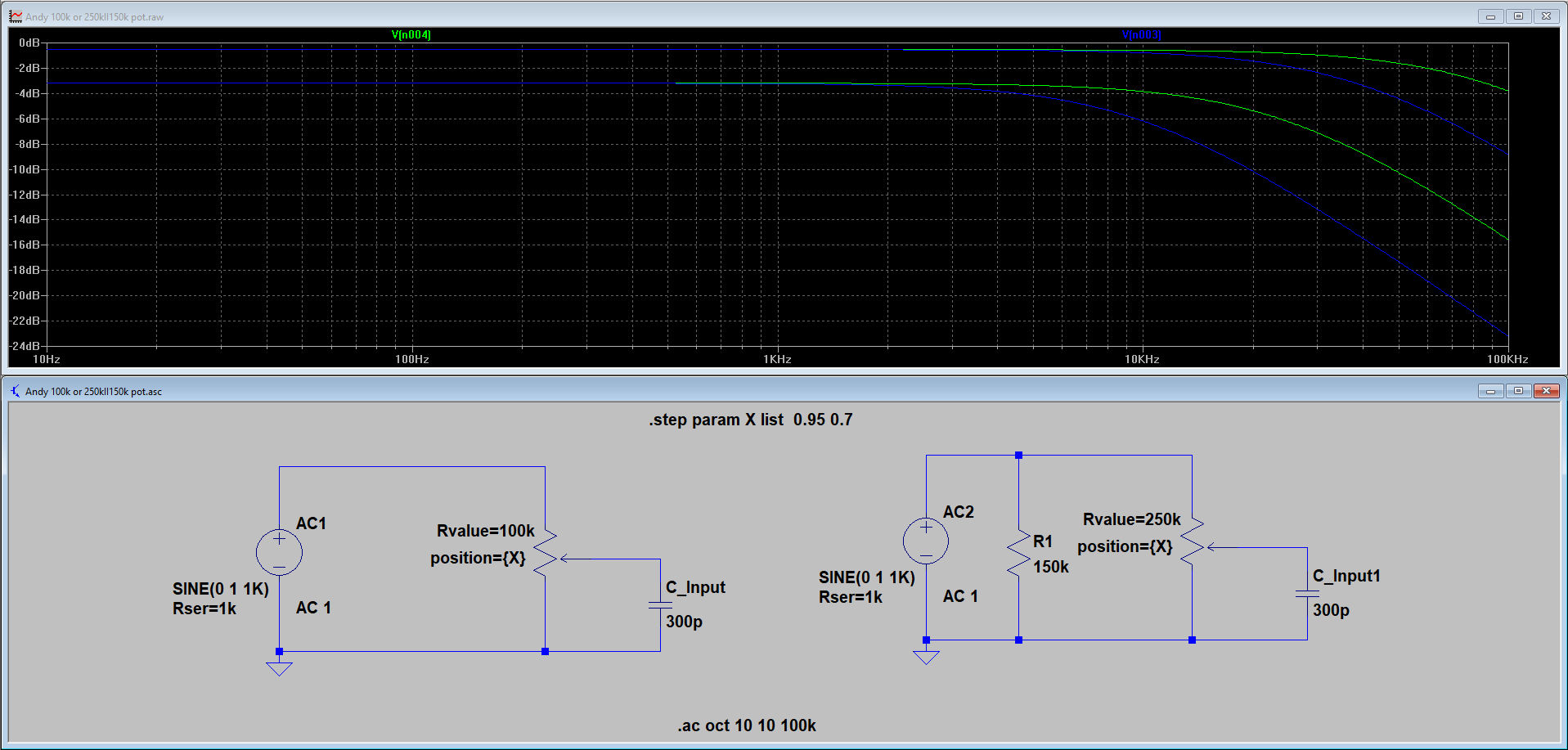Minimize the schematic .asc window

tap(1490, 391)
